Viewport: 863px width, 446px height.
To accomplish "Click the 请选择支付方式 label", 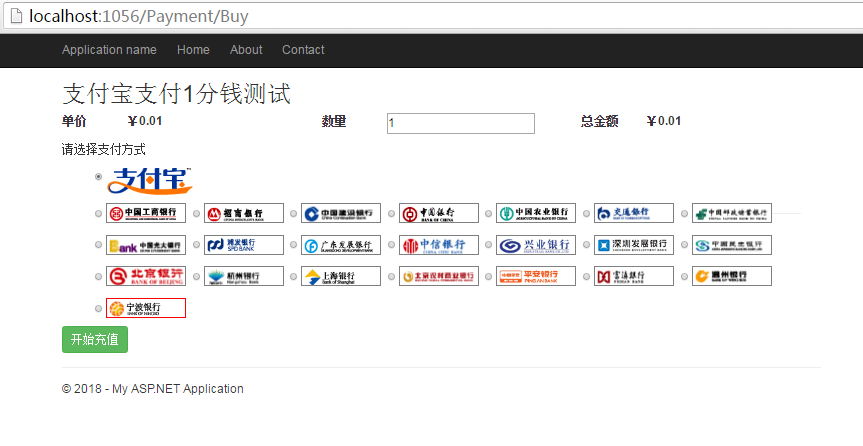I will [x=103, y=149].
